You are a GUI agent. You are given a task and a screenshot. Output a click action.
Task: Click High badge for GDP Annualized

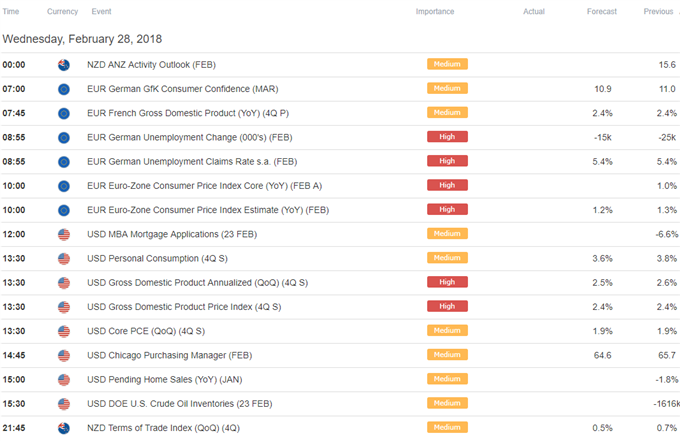point(447,282)
